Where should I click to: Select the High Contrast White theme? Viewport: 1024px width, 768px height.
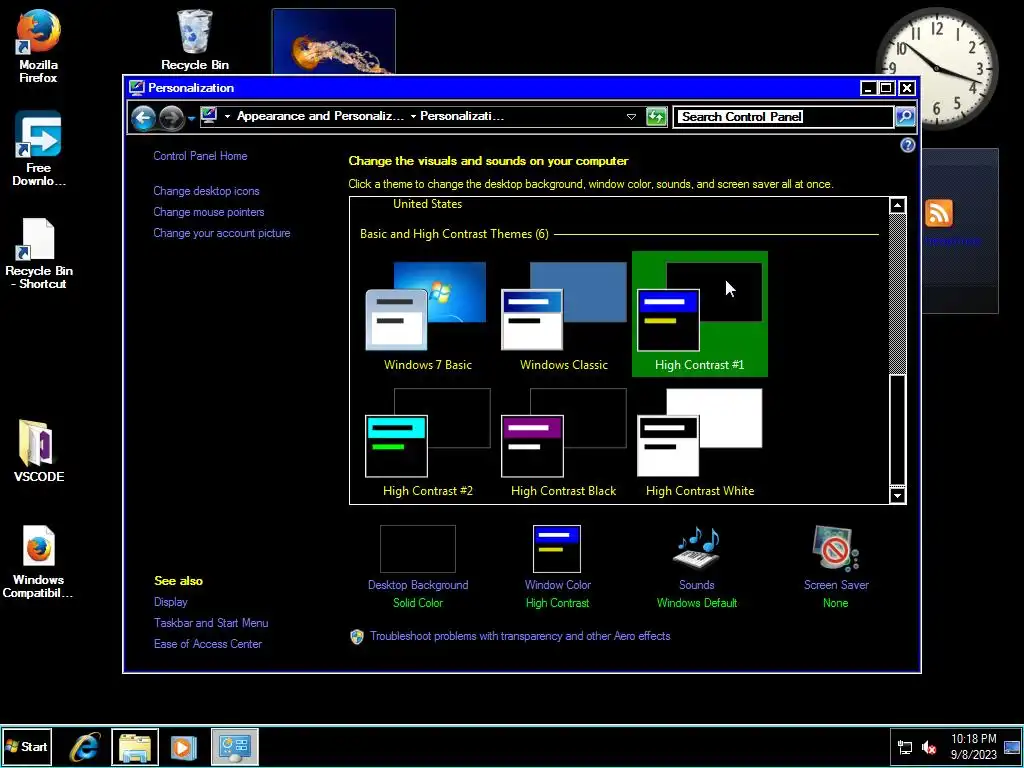click(x=699, y=441)
